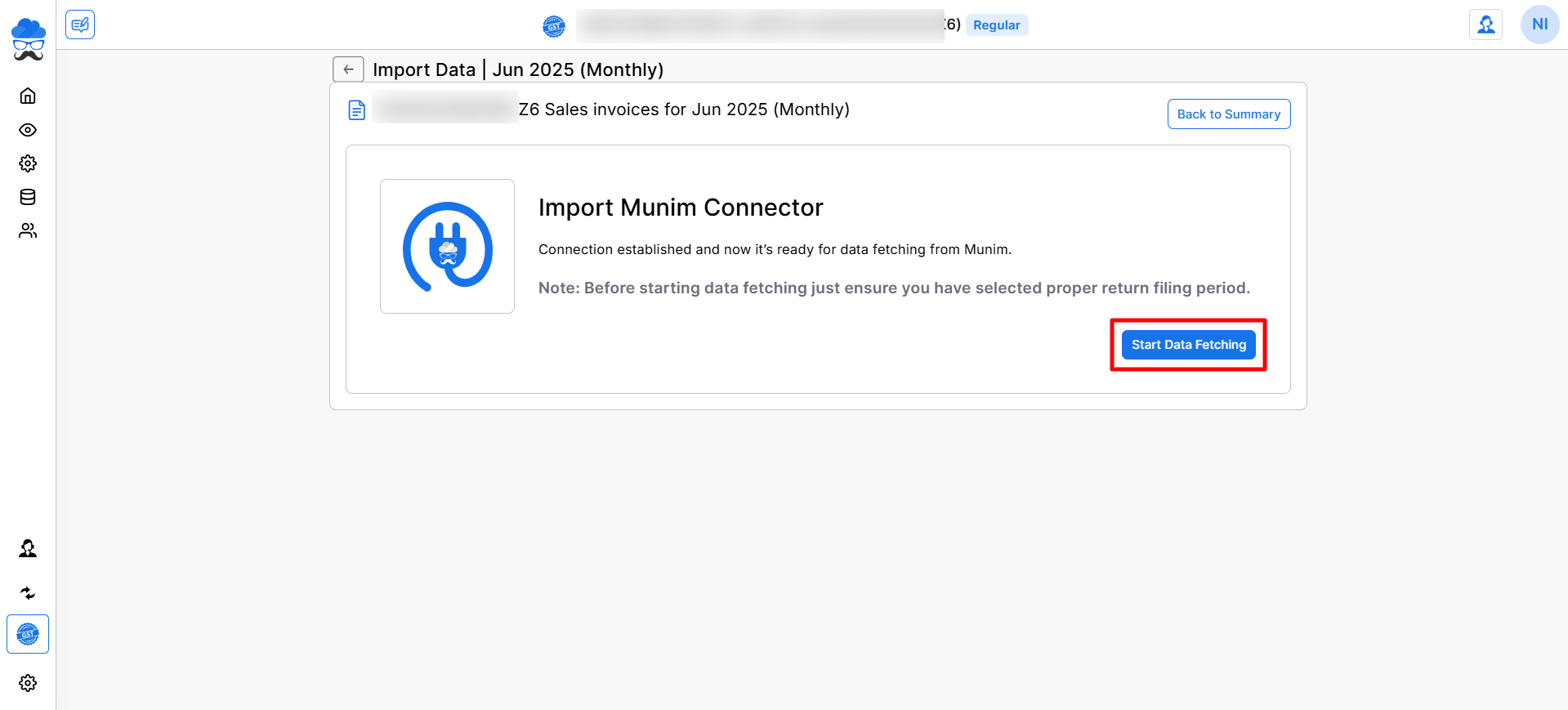Click the Import Data | Jun 2025 (Monthly) title
The width and height of the screenshot is (1568, 710).
point(518,69)
